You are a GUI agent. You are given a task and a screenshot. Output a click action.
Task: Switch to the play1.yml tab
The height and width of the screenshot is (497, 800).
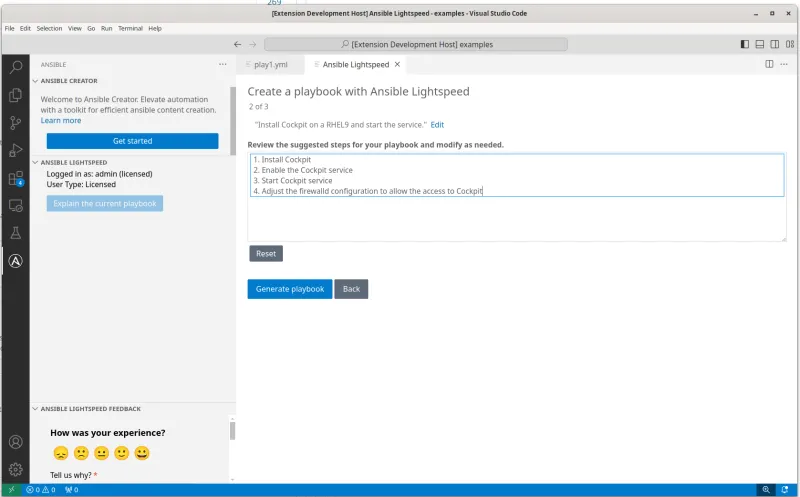tap(270, 64)
